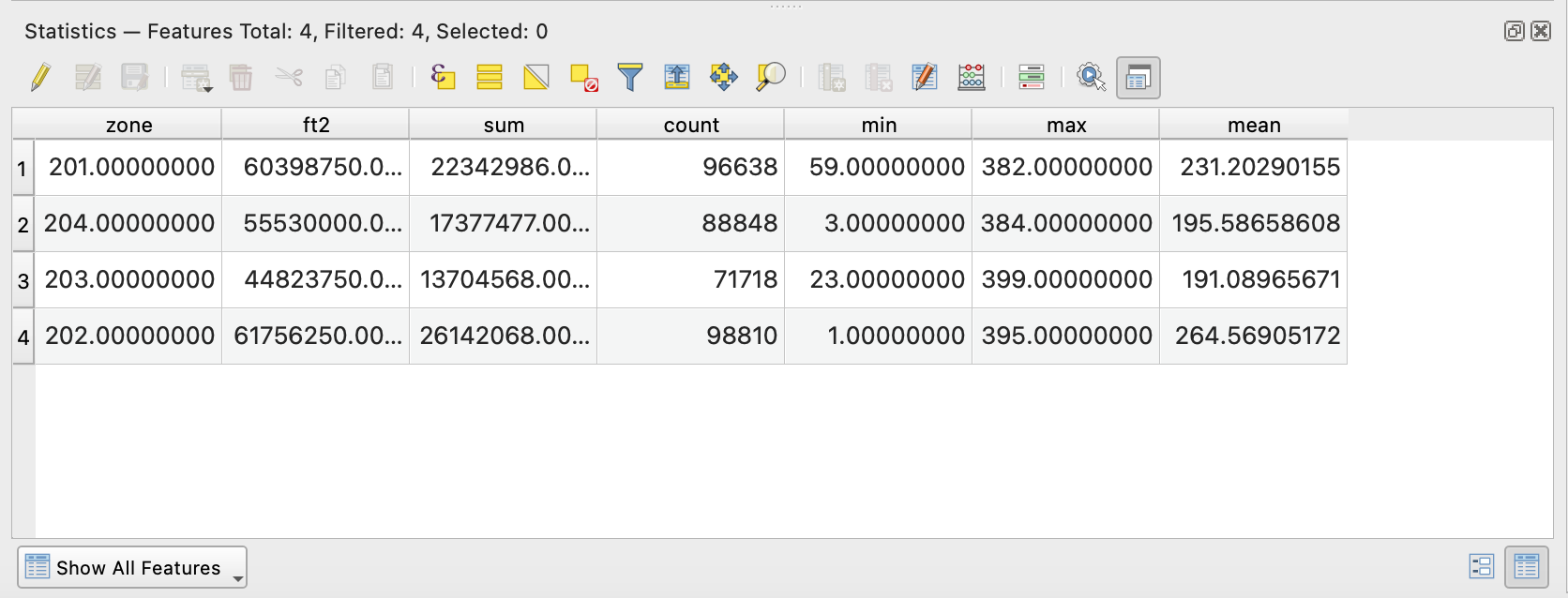Viewport: 1568px width, 598px height.
Task: Open the field calculator abacus icon
Action: 972,77
